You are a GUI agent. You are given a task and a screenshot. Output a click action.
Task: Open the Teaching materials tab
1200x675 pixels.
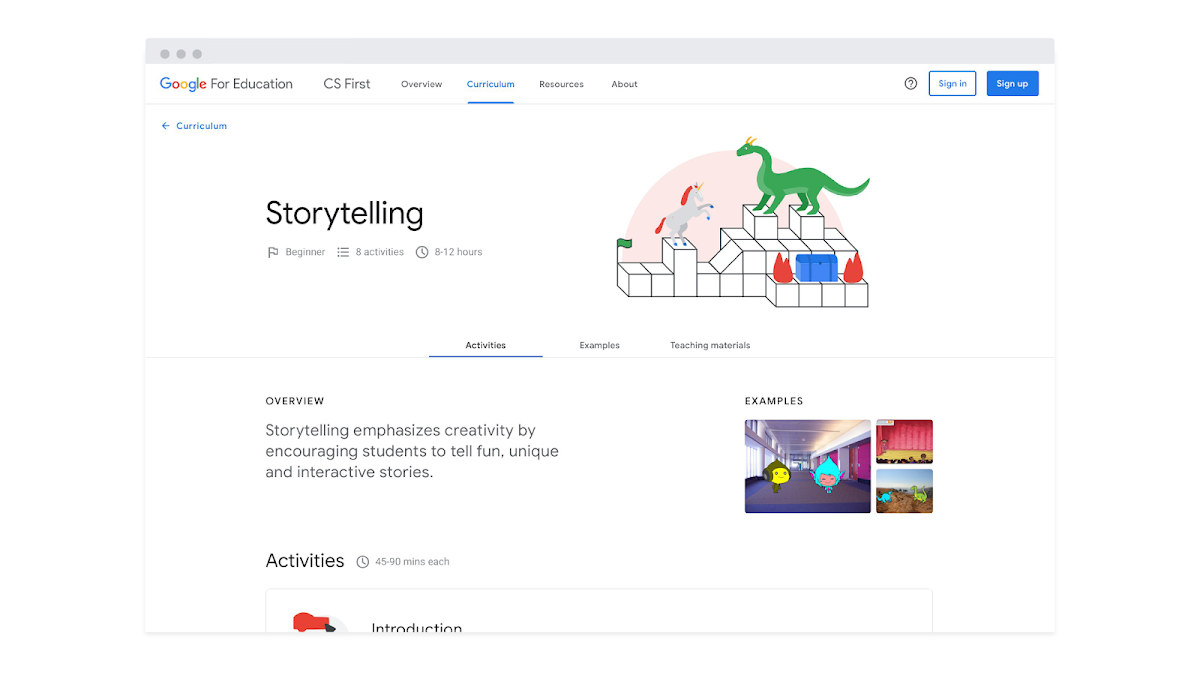[710, 345]
